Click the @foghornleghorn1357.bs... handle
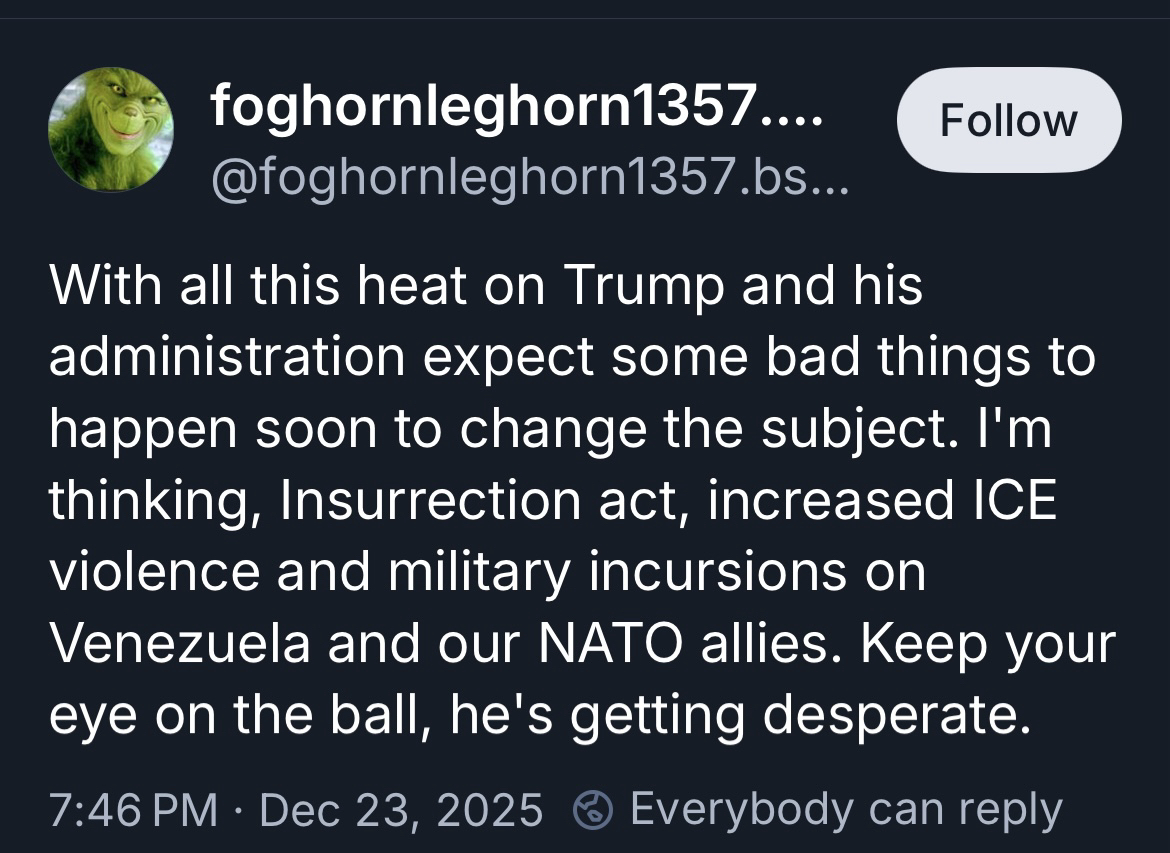 (528, 179)
